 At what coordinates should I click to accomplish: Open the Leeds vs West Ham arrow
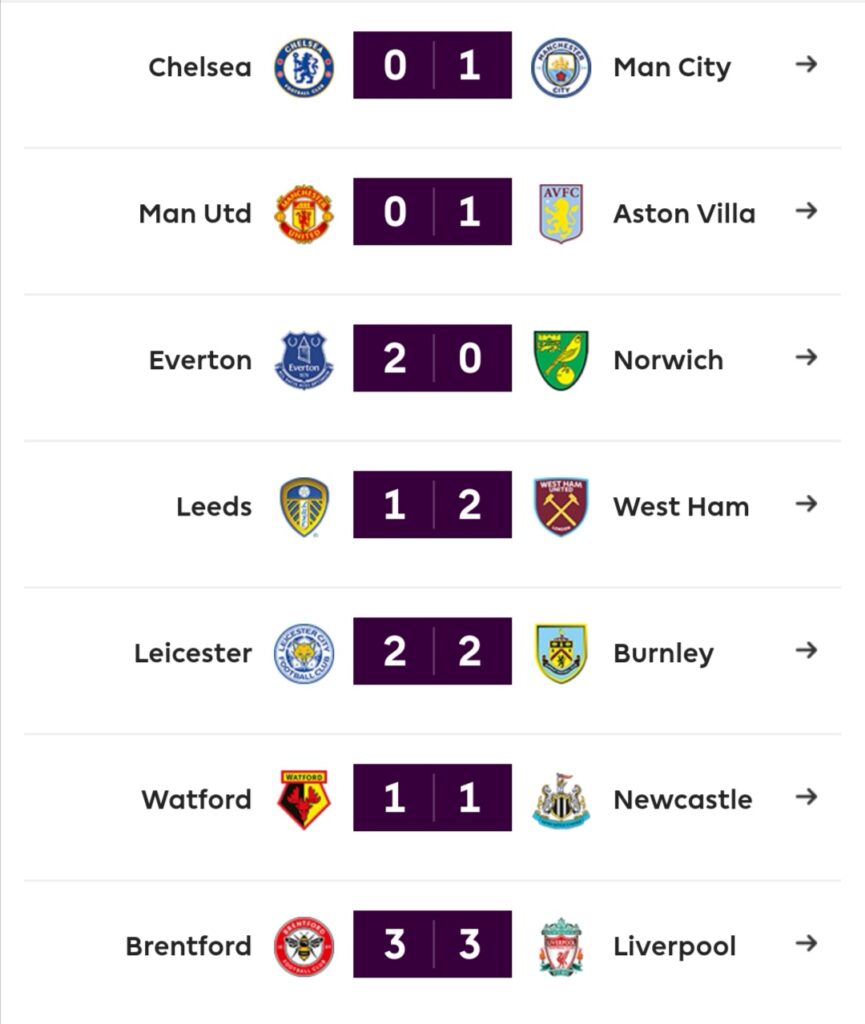pyautogui.click(x=806, y=504)
